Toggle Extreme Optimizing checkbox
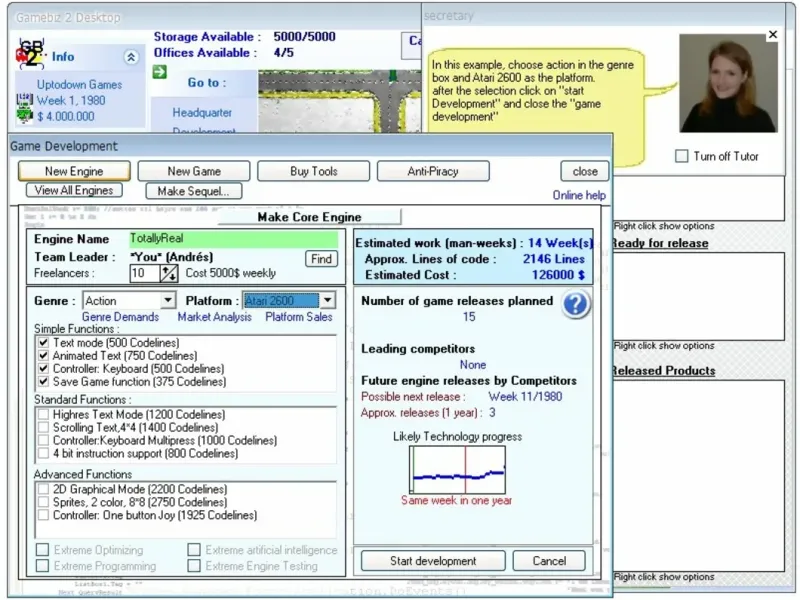Viewport: 800px width, 600px height. (x=43, y=550)
